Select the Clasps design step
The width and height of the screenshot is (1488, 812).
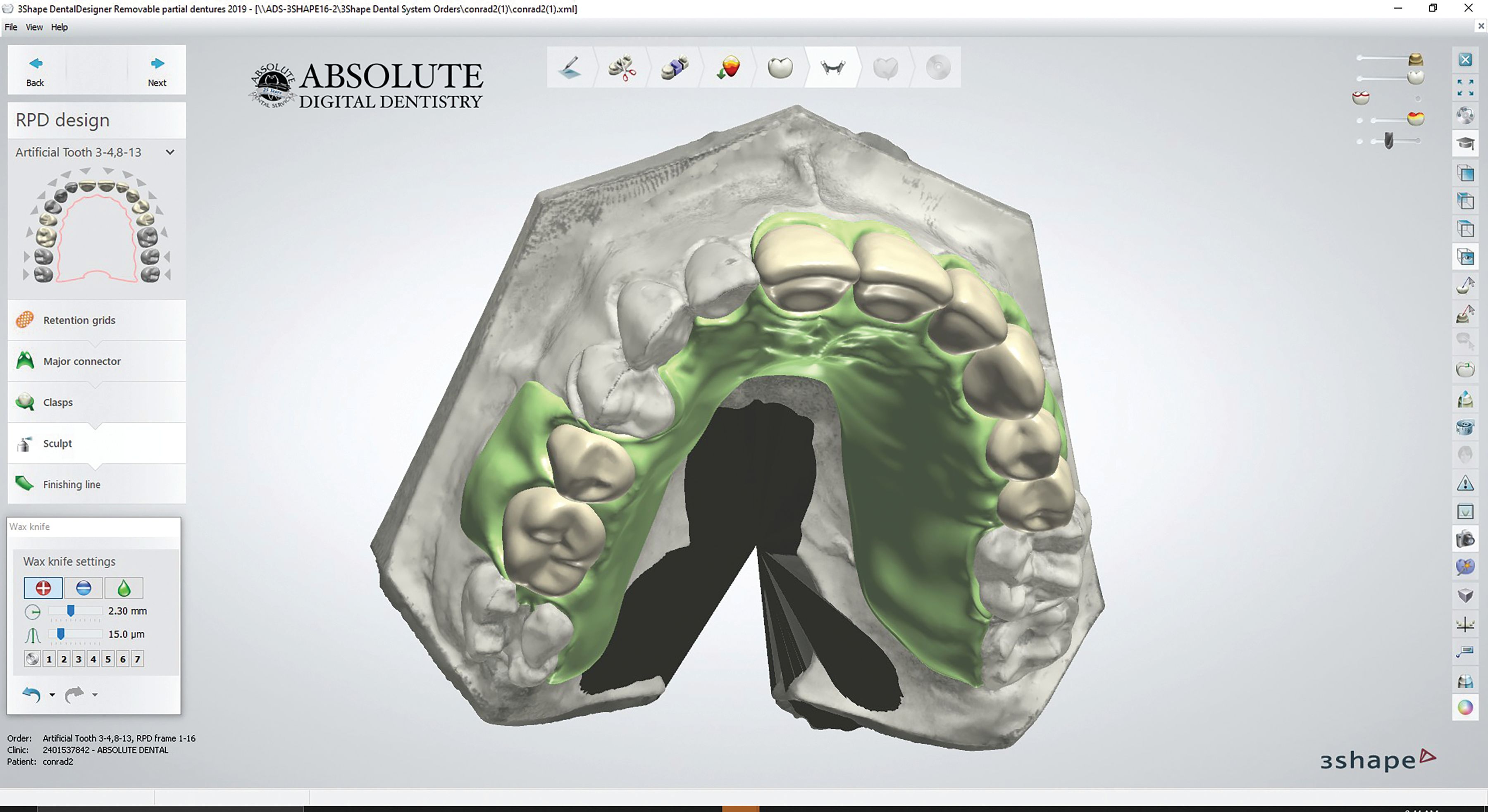point(58,402)
